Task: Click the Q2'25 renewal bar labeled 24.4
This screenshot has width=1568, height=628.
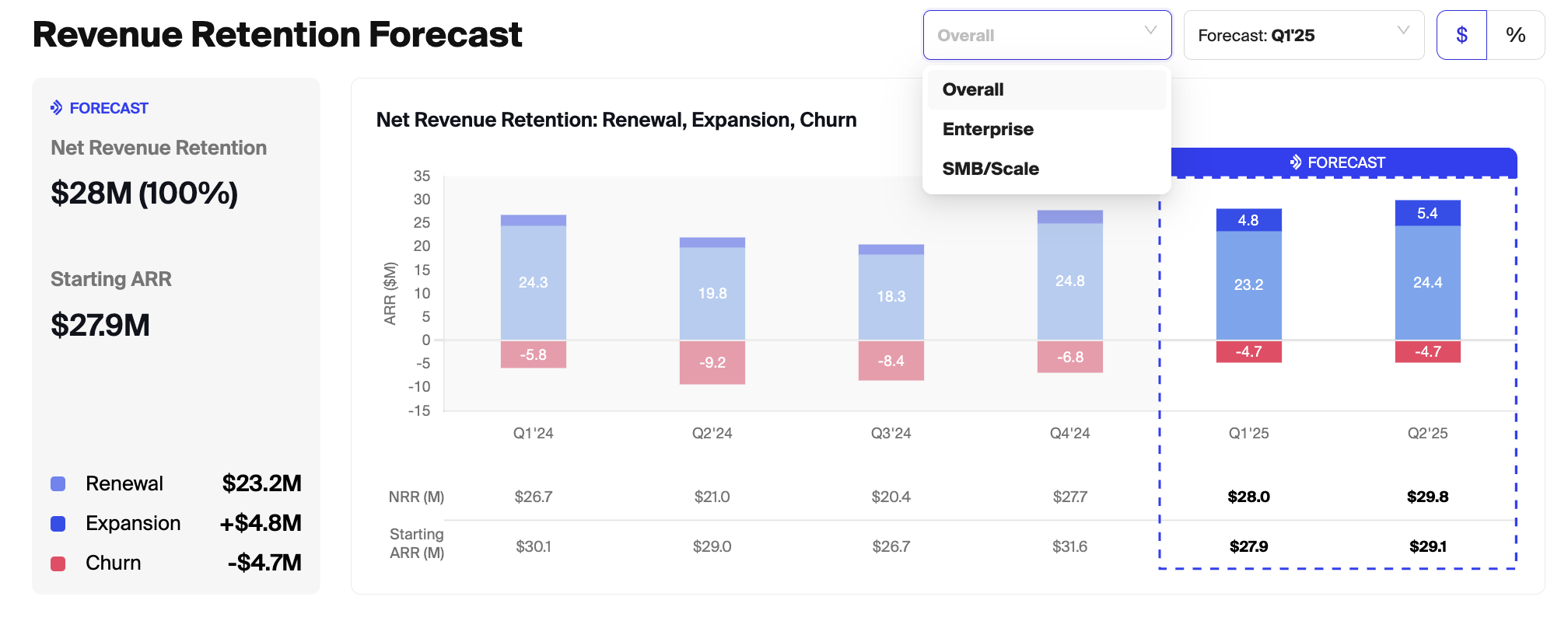Action: [1427, 282]
